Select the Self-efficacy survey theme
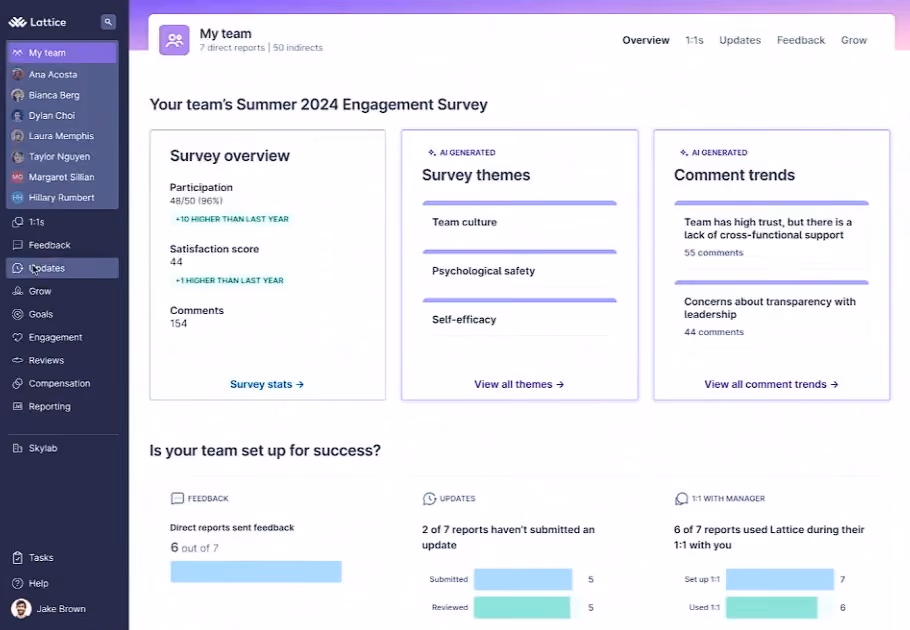This screenshot has height=630, width=910. click(x=519, y=320)
